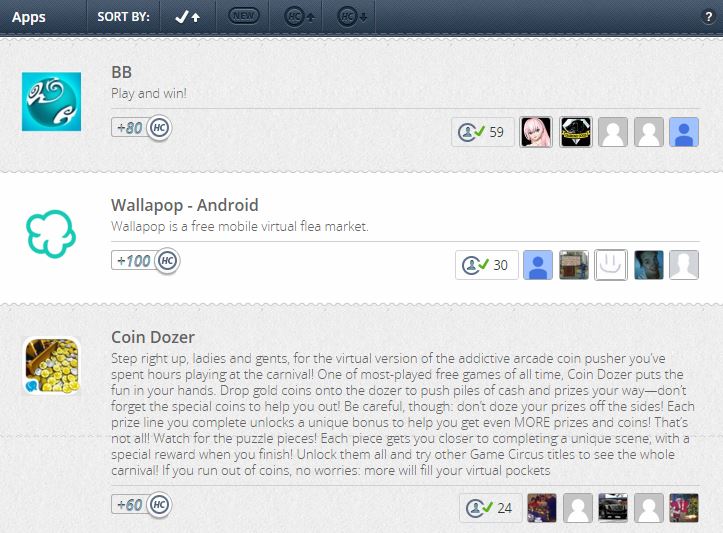View the 30 users who completed Wallapop
The width and height of the screenshot is (723, 533).
pos(486,265)
